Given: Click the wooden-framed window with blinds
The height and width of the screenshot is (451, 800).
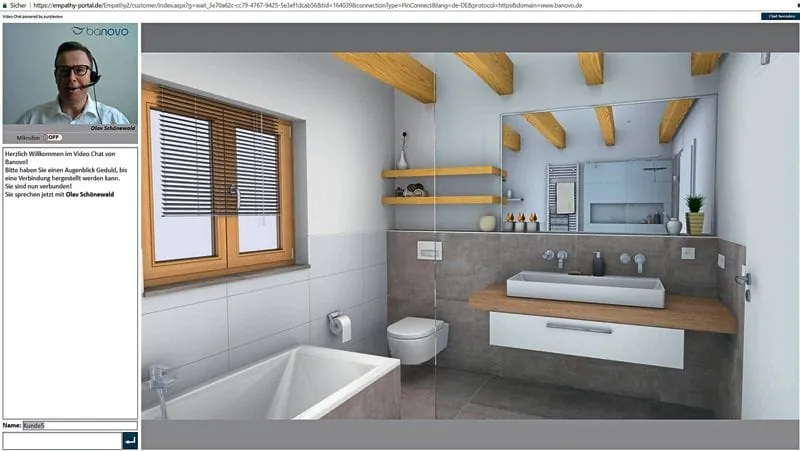Looking at the screenshot, I should 216,182.
